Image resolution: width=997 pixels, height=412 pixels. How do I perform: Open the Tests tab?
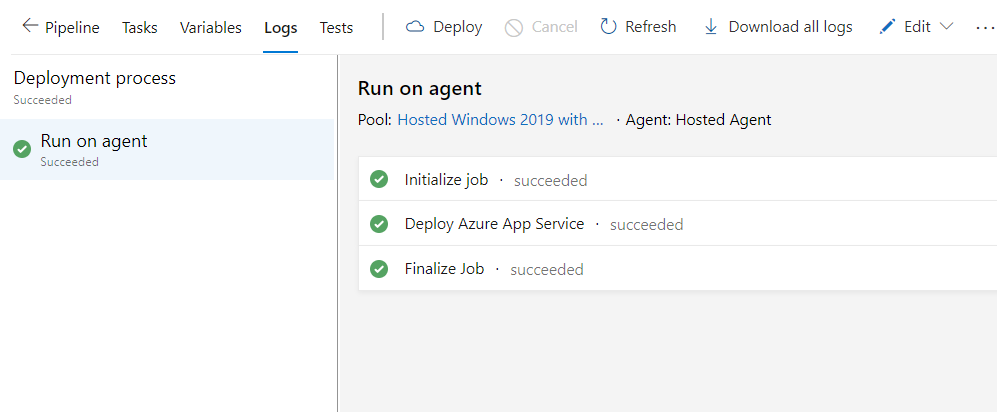point(336,28)
